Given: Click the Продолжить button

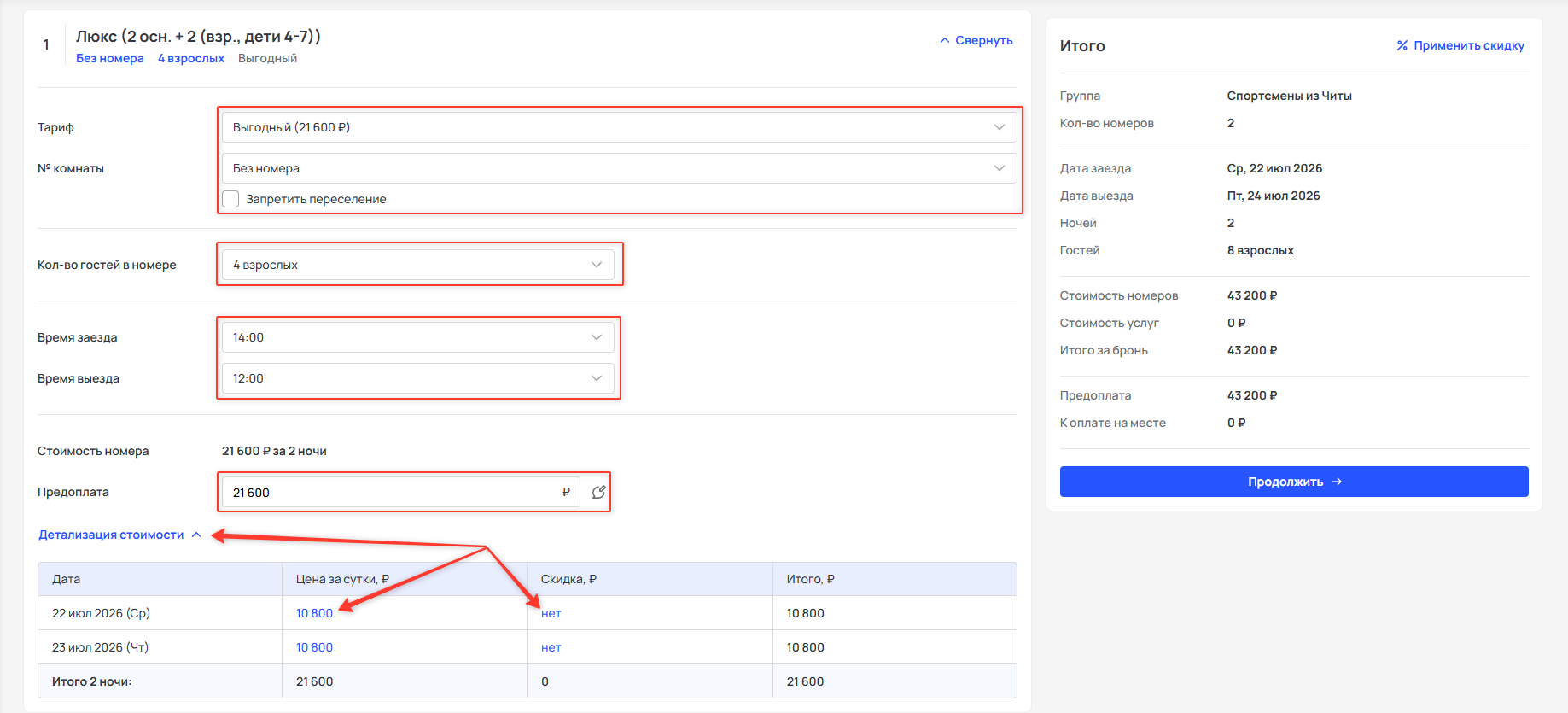Looking at the screenshot, I should click(x=1294, y=482).
